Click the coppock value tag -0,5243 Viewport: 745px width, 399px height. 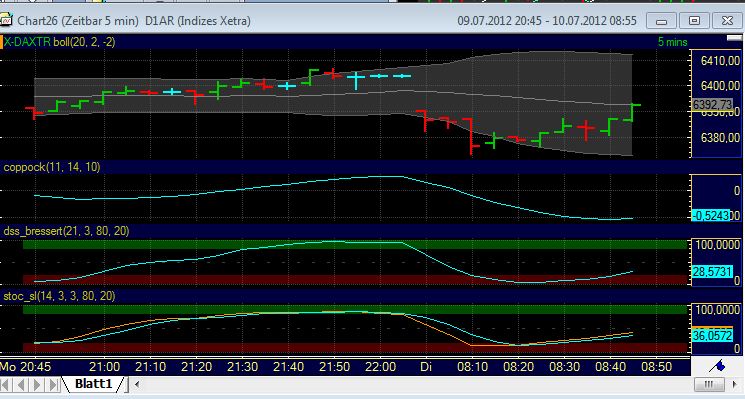coord(711,215)
